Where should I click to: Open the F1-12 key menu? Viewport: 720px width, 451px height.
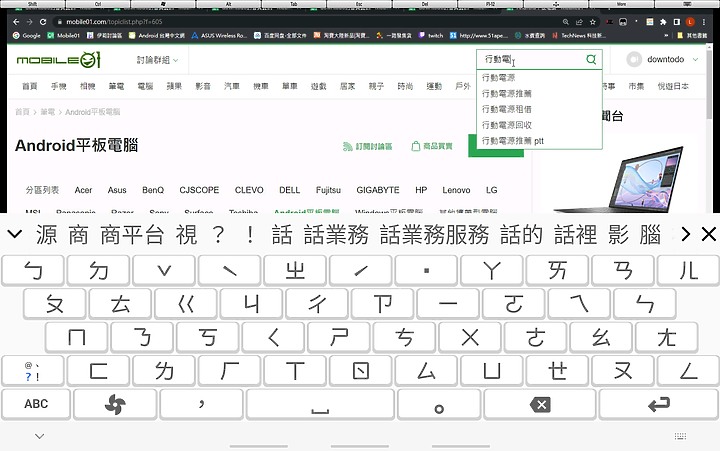pos(490,4)
